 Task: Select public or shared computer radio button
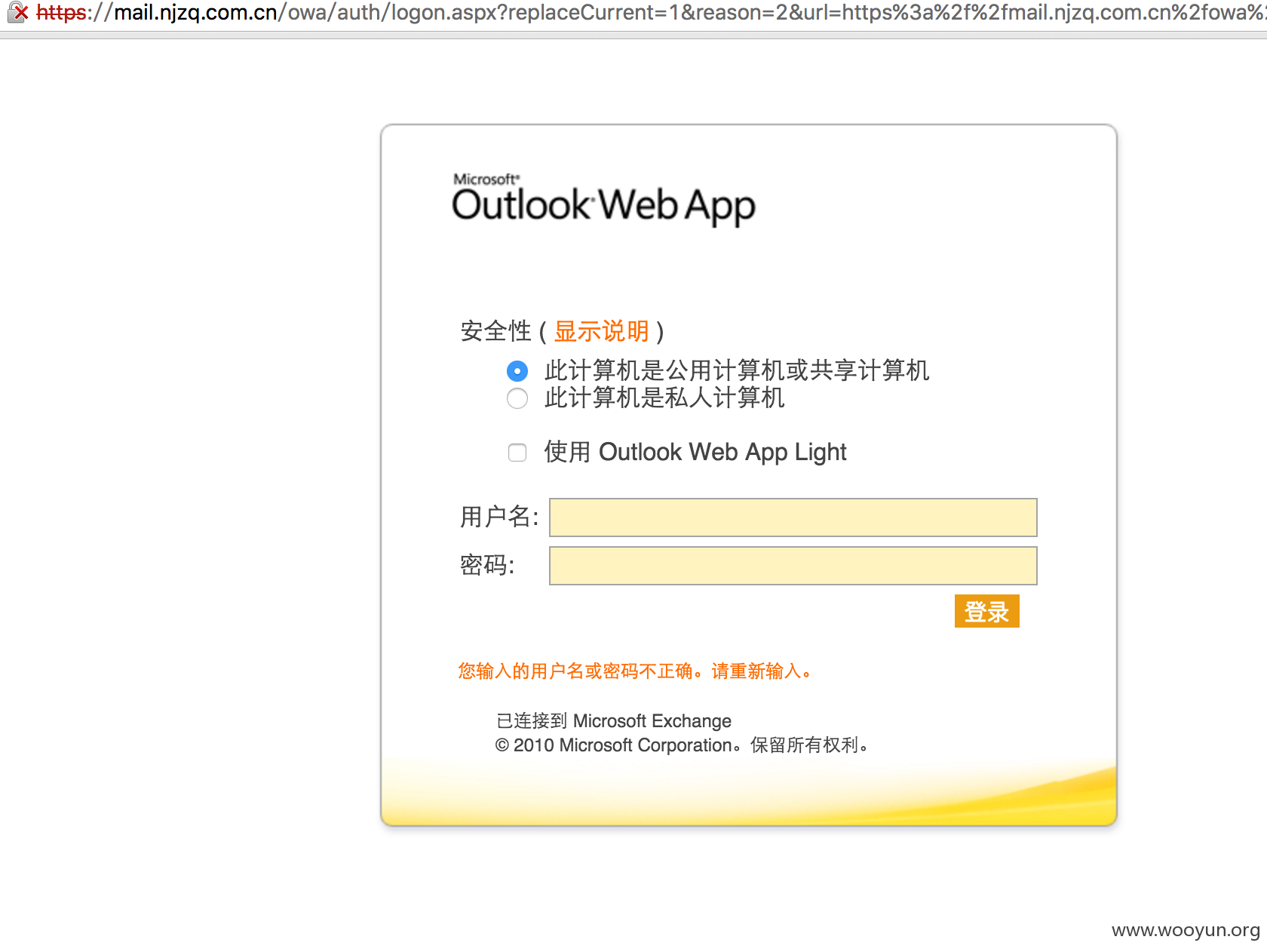coord(517,371)
